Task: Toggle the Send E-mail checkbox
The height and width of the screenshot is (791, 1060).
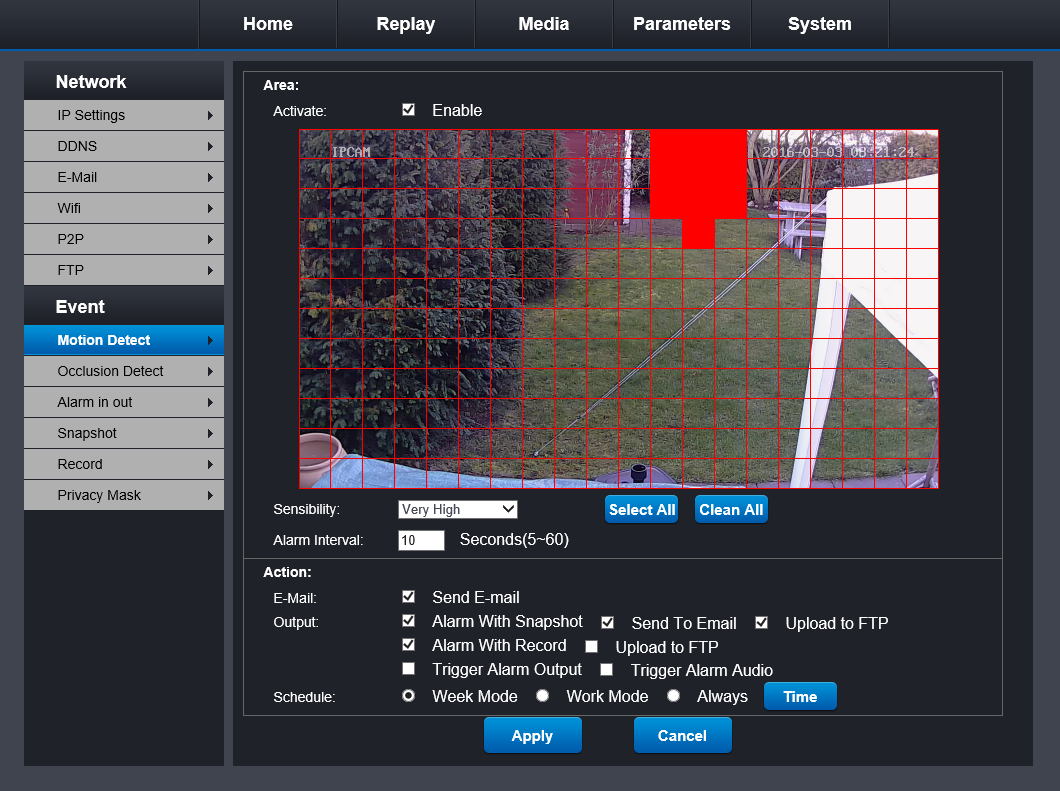Action: 408,597
